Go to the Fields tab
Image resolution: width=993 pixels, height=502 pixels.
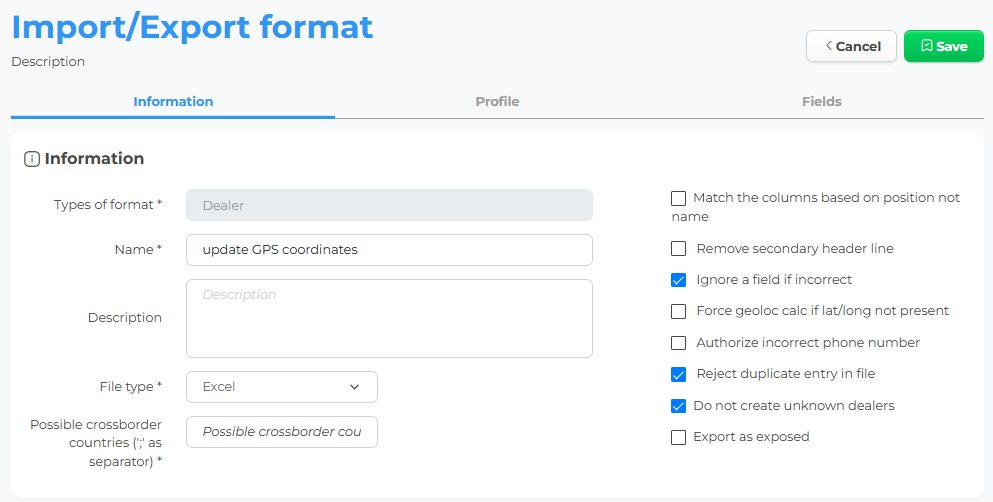821,102
